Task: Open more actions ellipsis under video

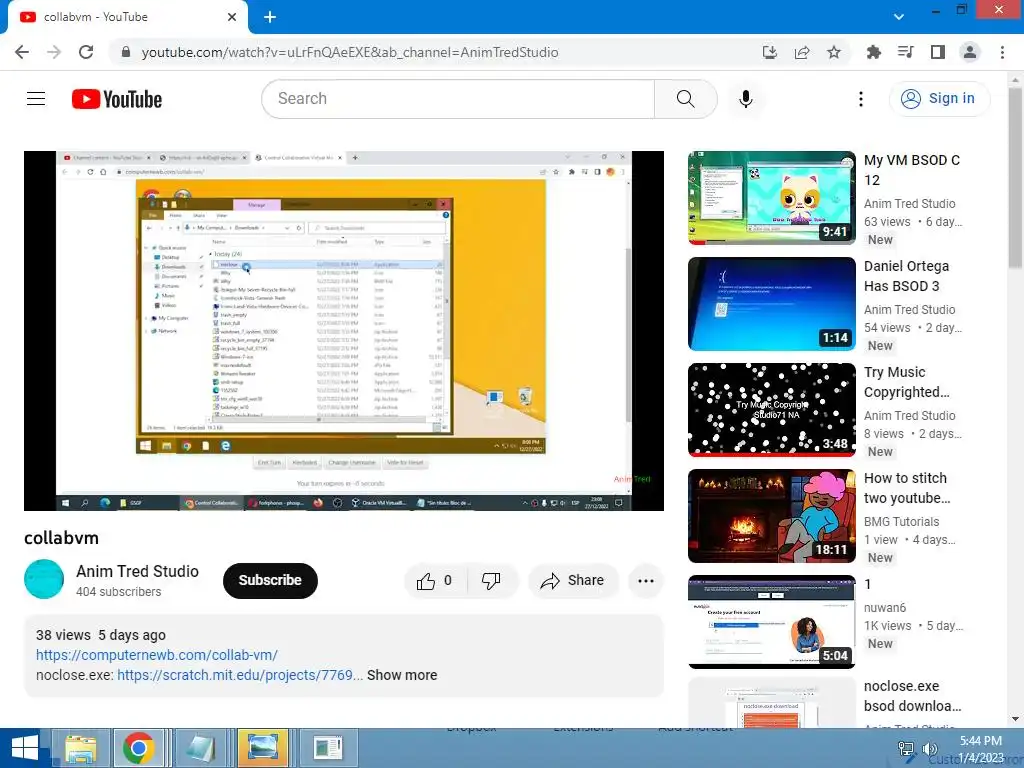Action: coord(646,581)
